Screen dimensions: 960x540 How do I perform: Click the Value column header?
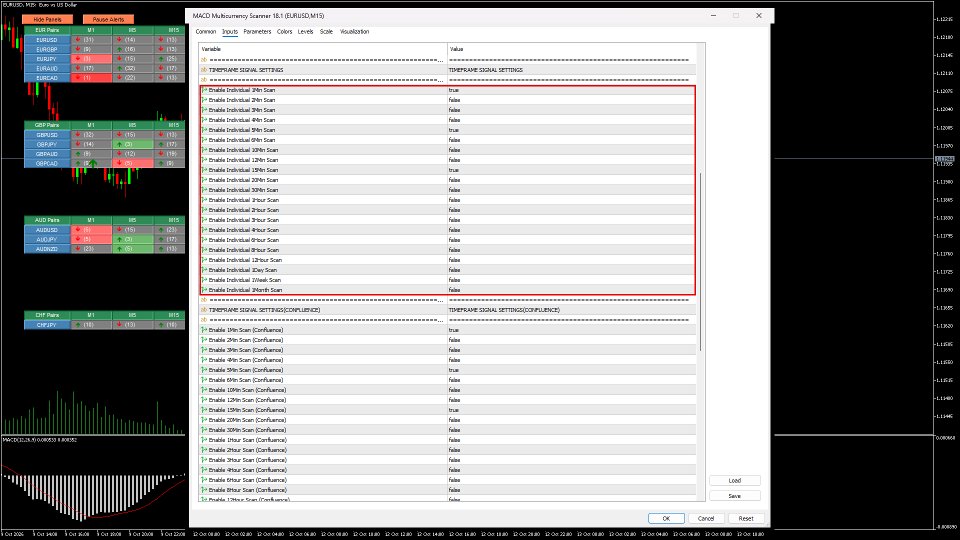click(572, 49)
